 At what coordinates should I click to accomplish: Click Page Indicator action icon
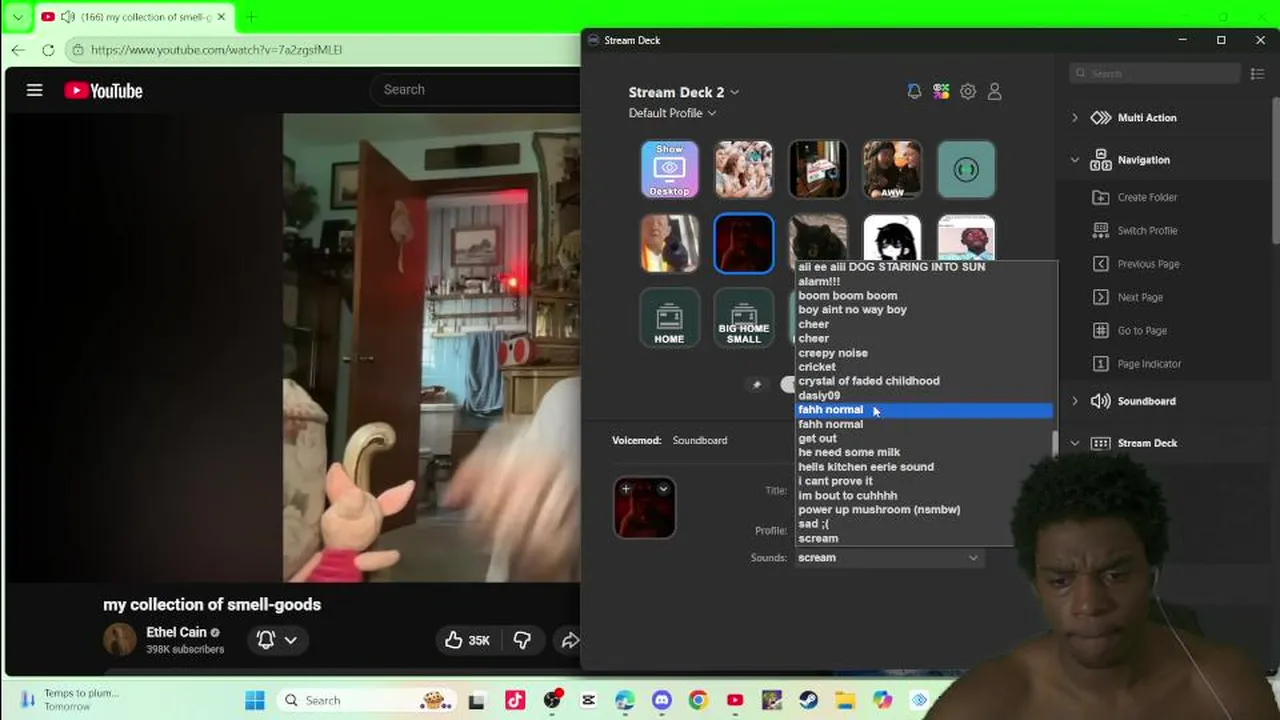pos(1100,364)
